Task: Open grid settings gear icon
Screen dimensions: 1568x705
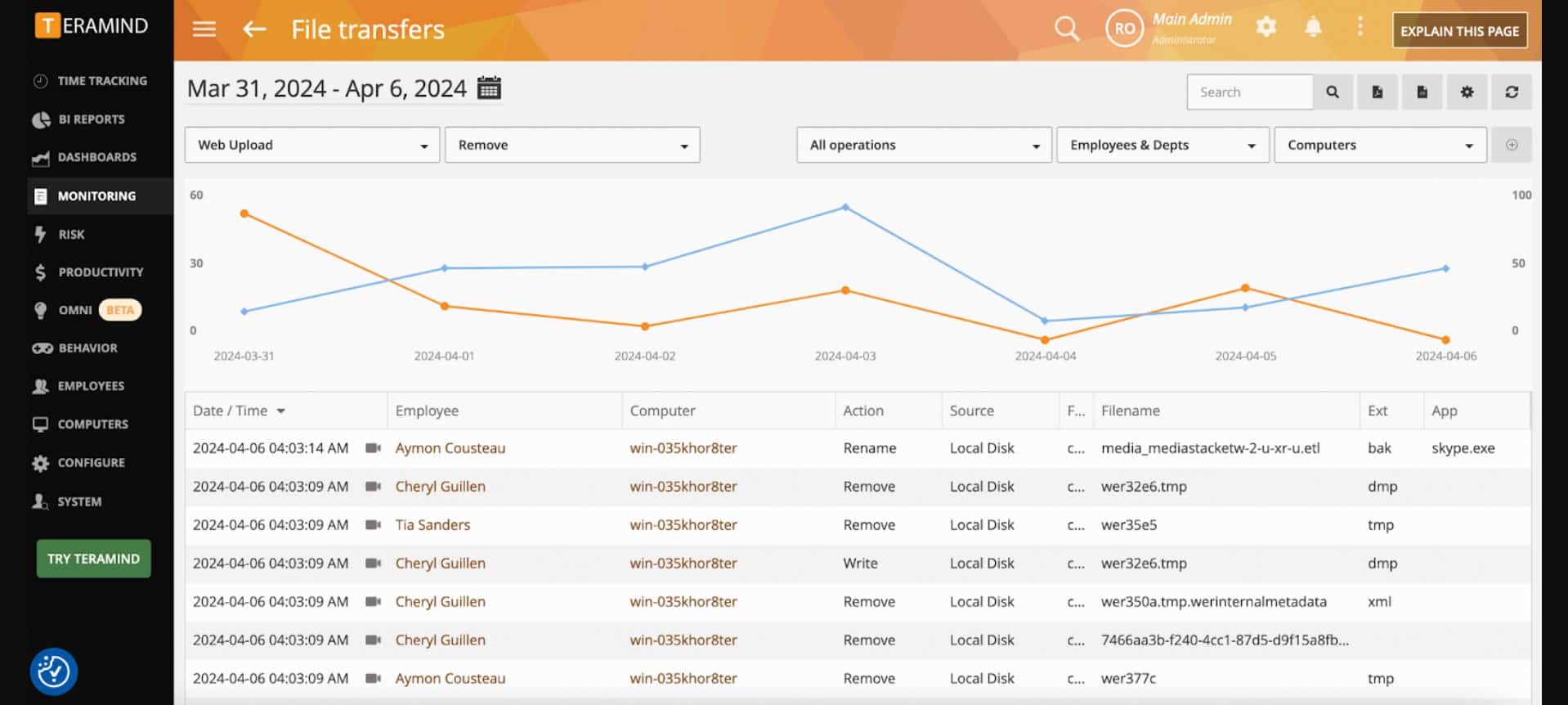Action: pyautogui.click(x=1467, y=92)
